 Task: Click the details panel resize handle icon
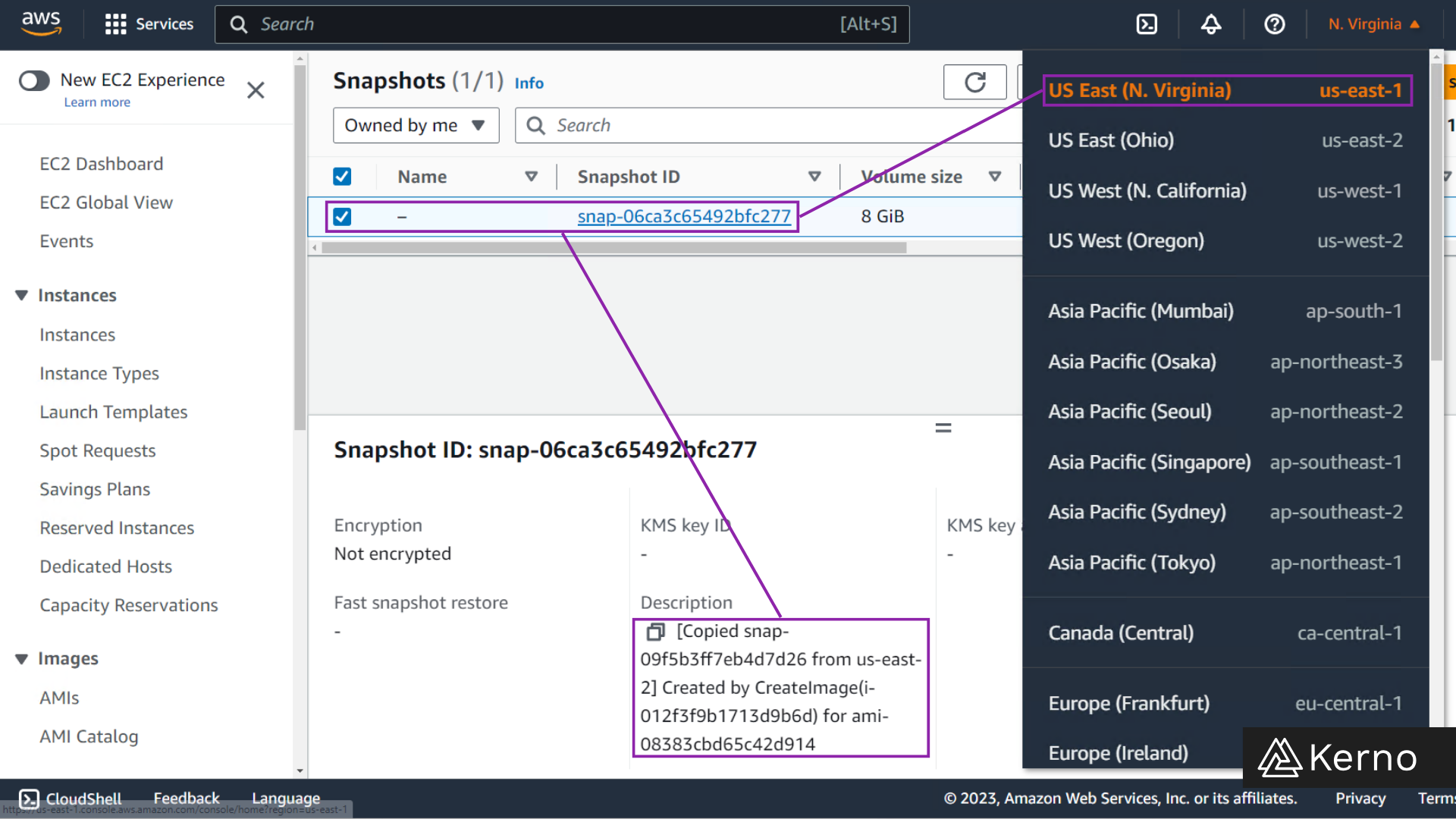[943, 428]
